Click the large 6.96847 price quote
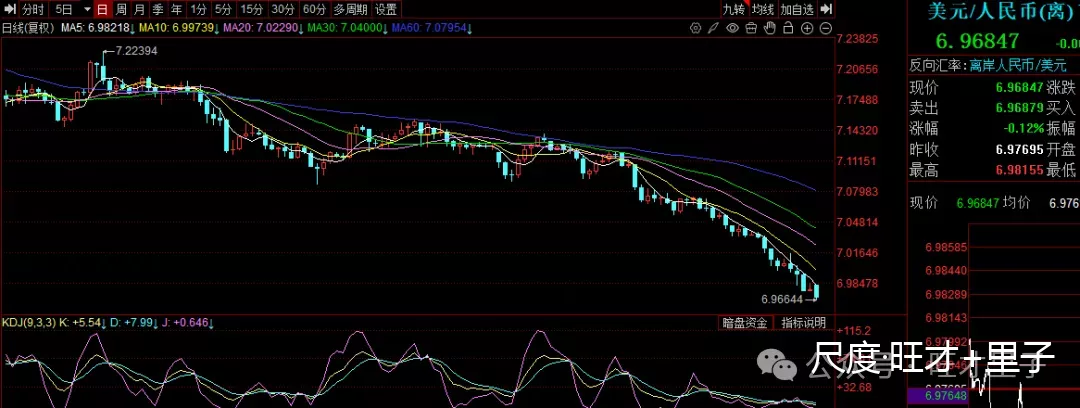This screenshot has width=1080, height=408. click(977, 40)
